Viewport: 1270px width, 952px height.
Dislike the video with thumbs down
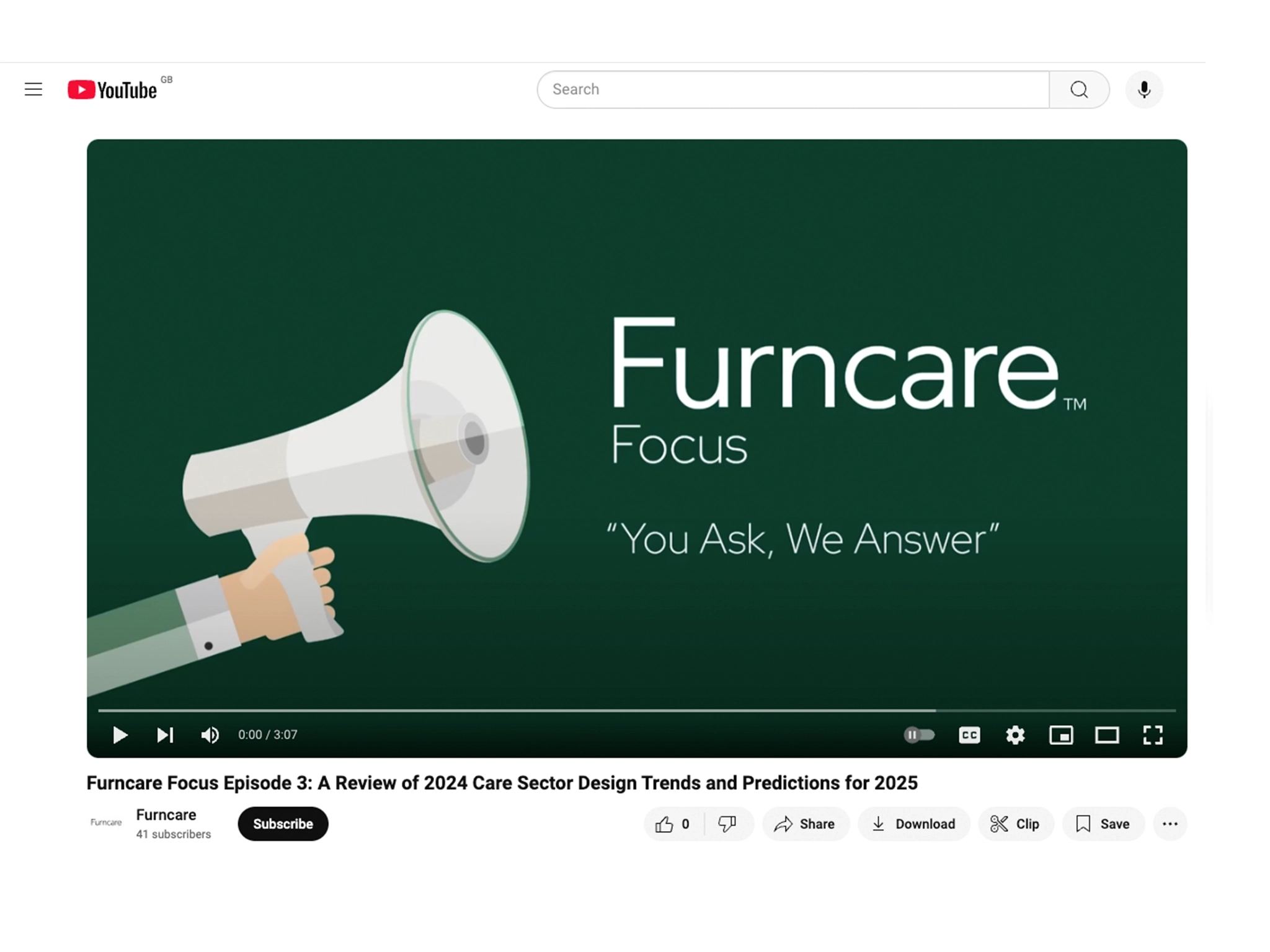click(727, 824)
